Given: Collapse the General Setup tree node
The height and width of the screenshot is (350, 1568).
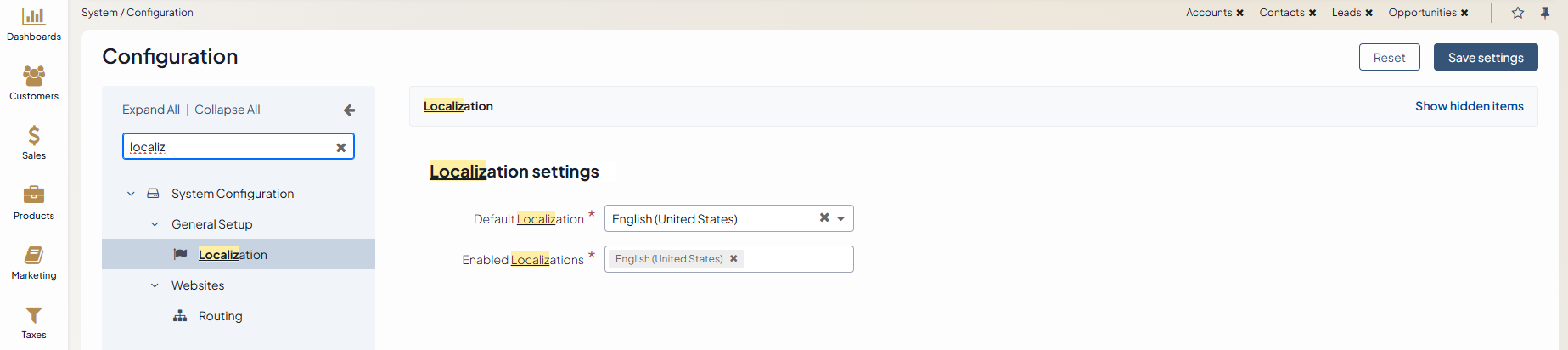Looking at the screenshot, I should pos(155,224).
